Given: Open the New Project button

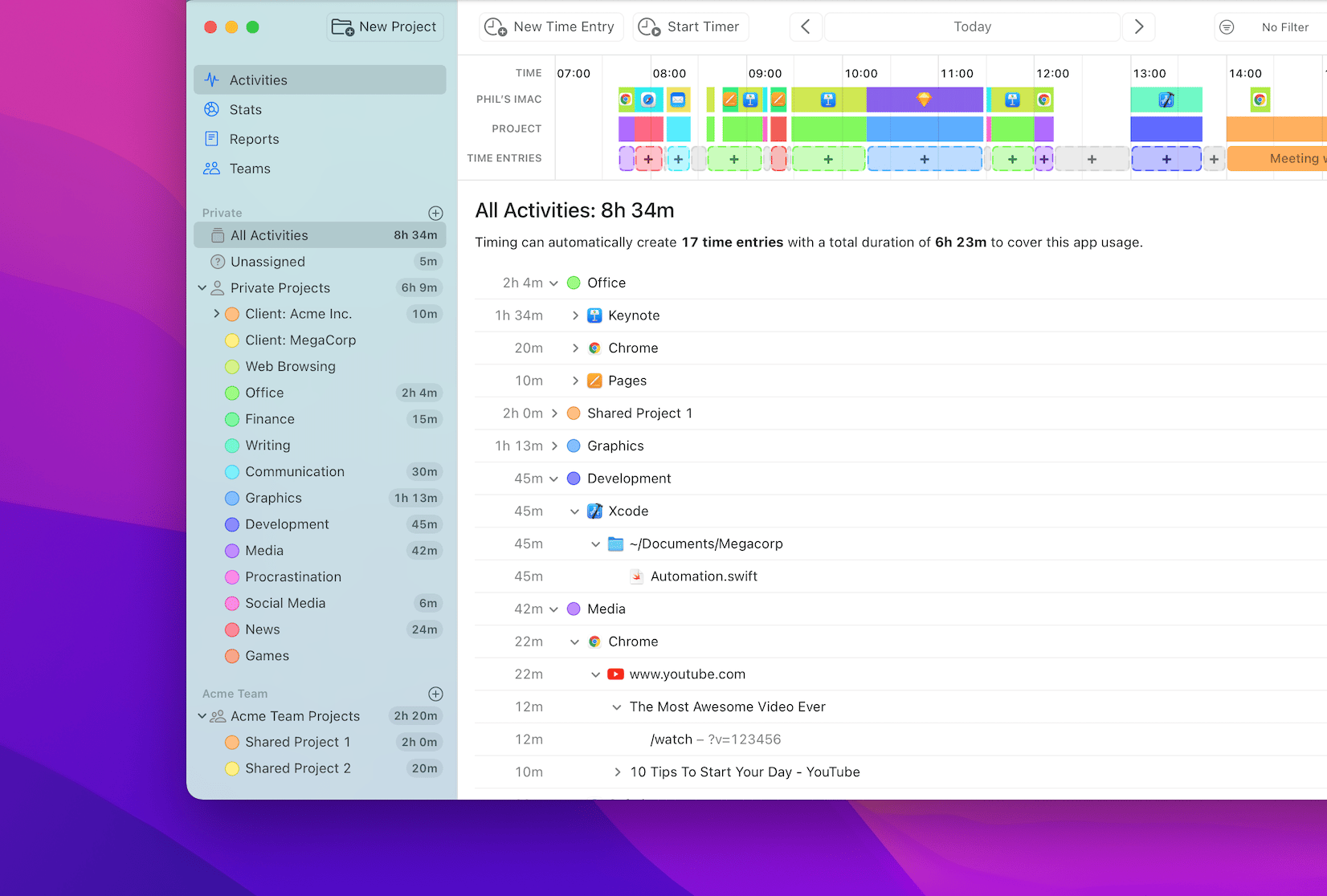Looking at the screenshot, I should (386, 26).
